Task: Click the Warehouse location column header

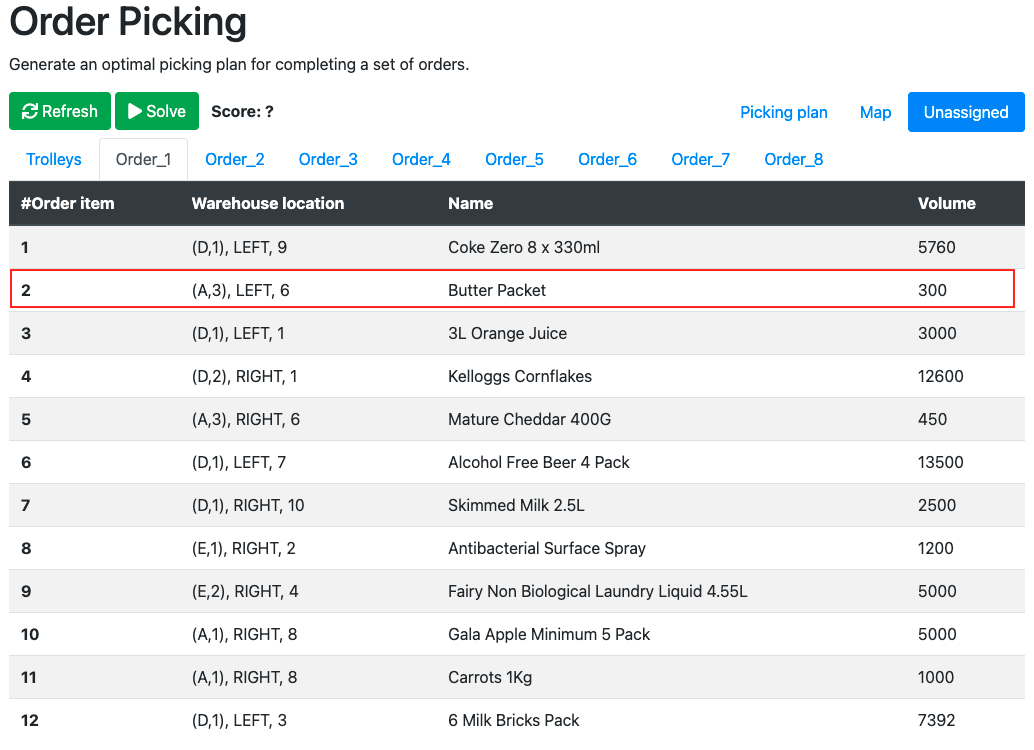Action: pyautogui.click(x=268, y=203)
